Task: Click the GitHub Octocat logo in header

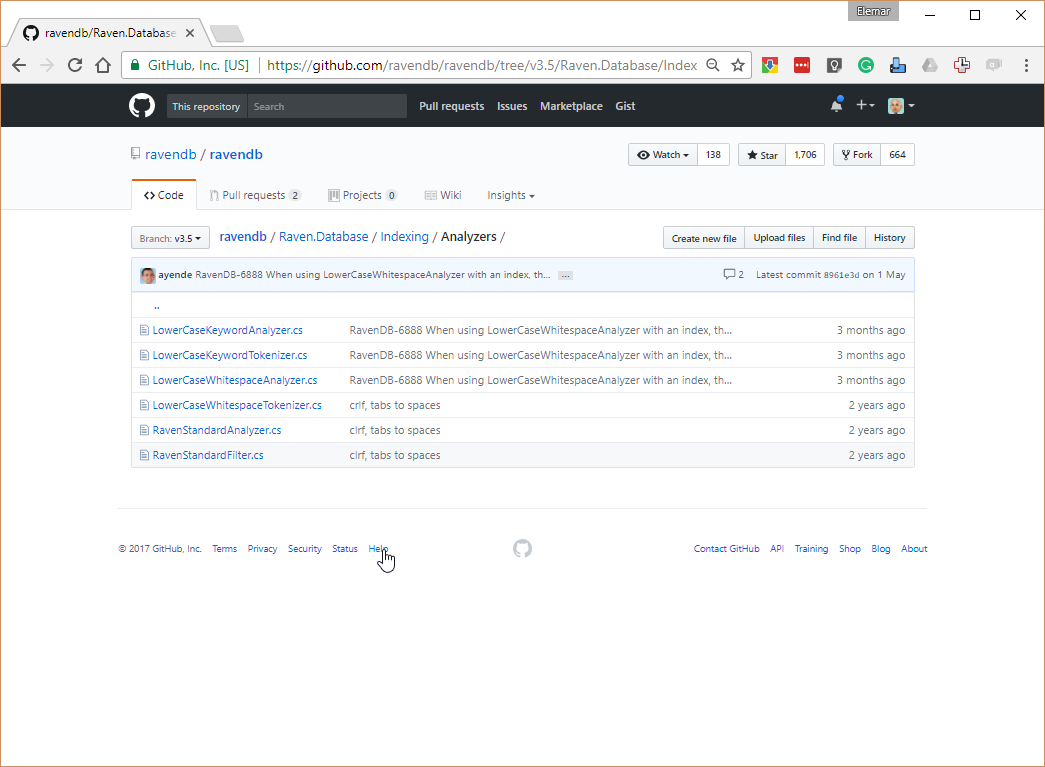Action: pos(141,106)
